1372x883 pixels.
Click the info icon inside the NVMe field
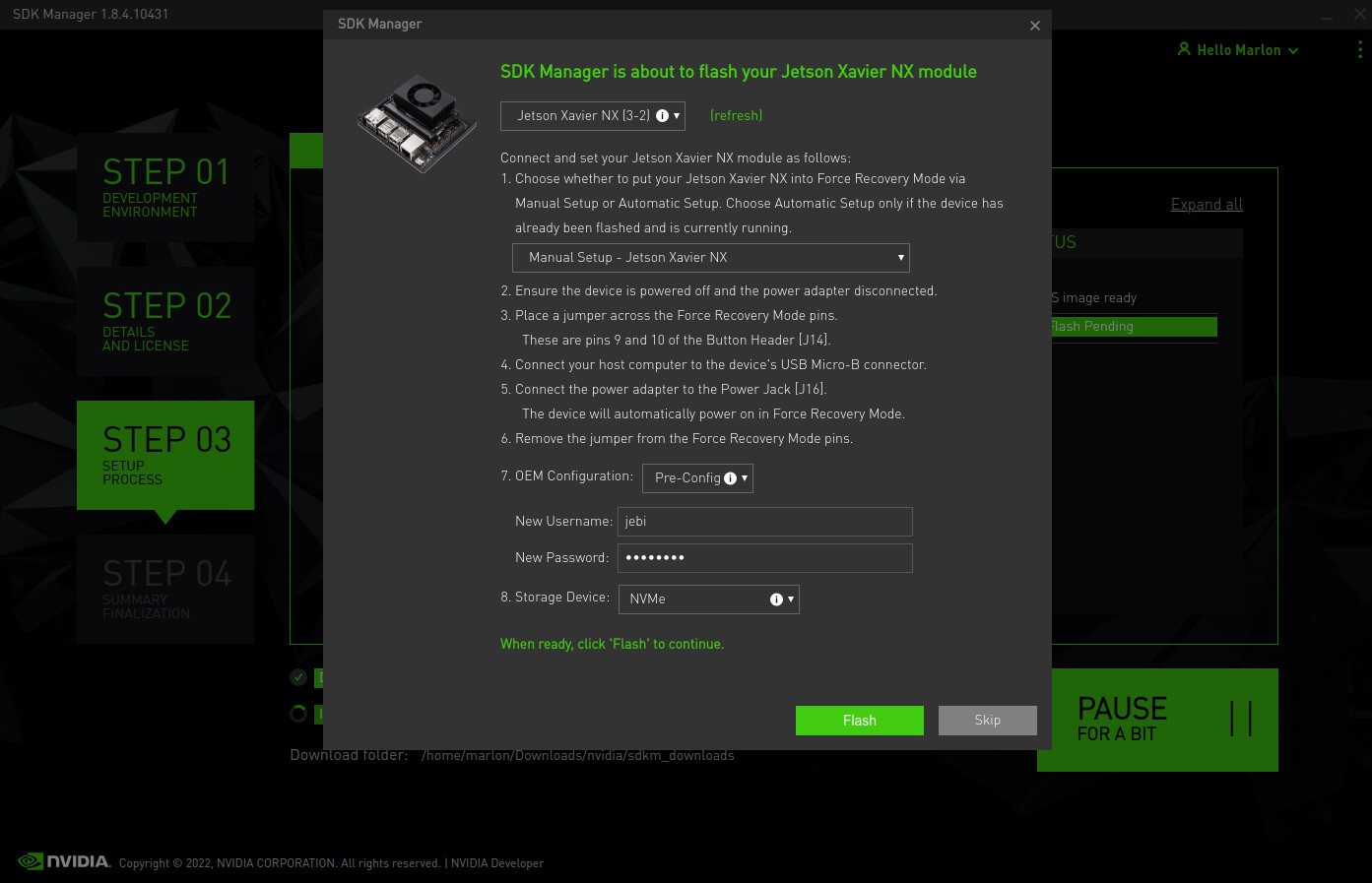tap(775, 599)
